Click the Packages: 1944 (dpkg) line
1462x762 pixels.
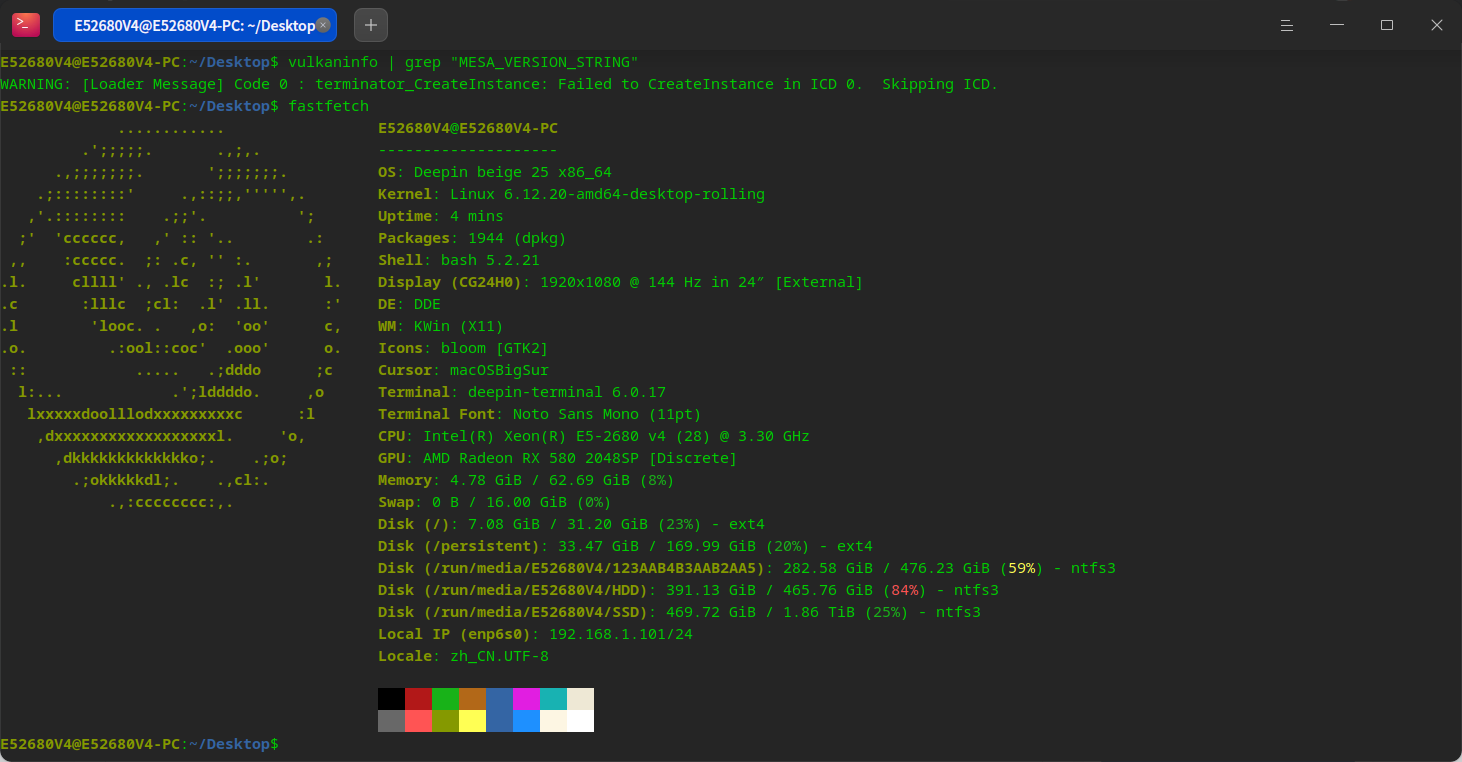tap(472, 238)
